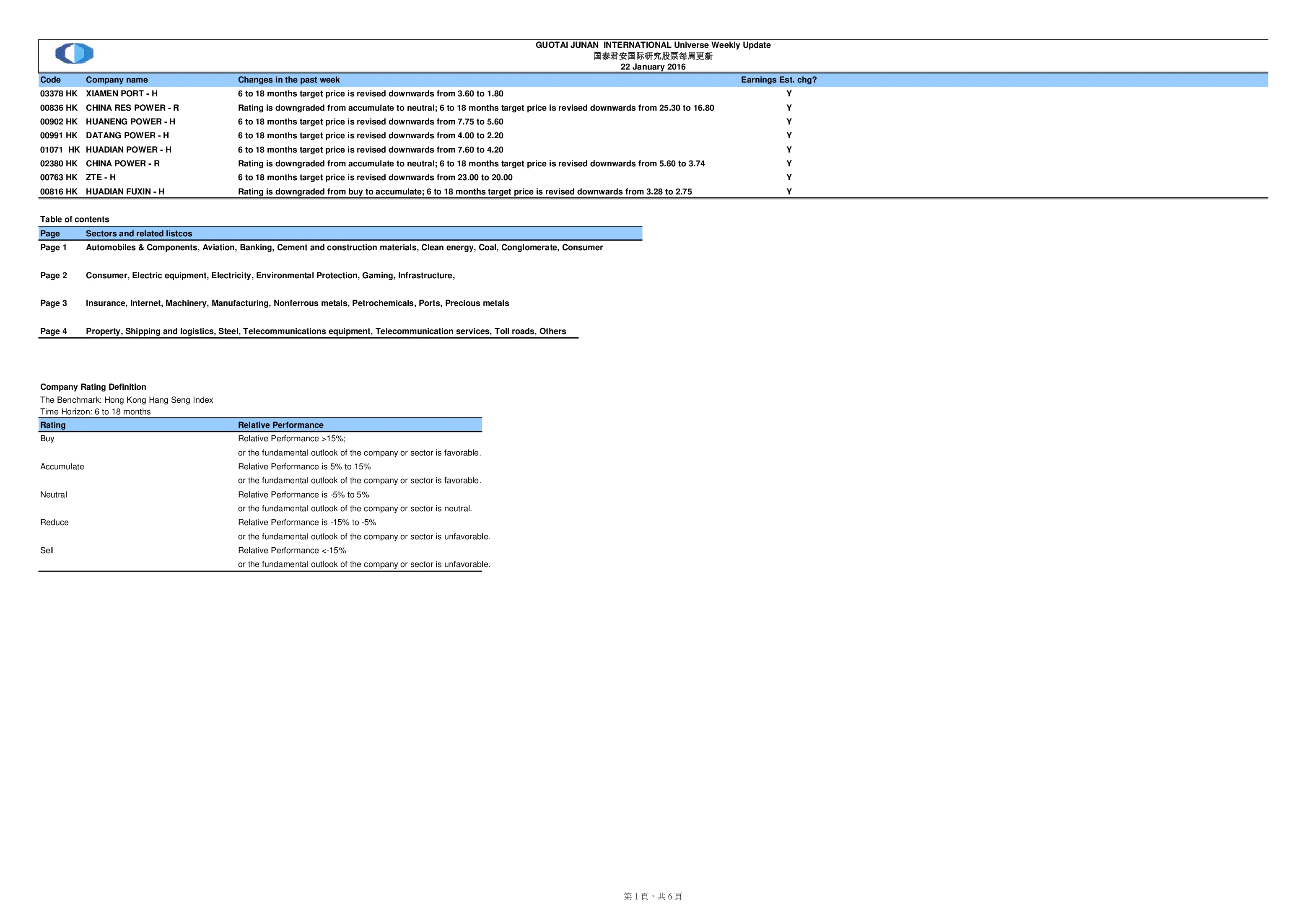This screenshot has height=924, width=1307.
Task: Select ZTE - H company name
Action: tap(101, 178)
